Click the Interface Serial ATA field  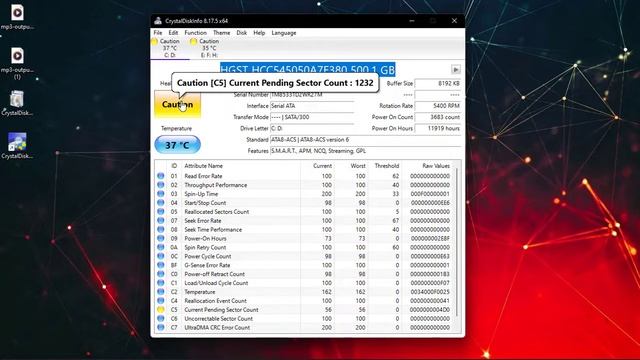312,106
